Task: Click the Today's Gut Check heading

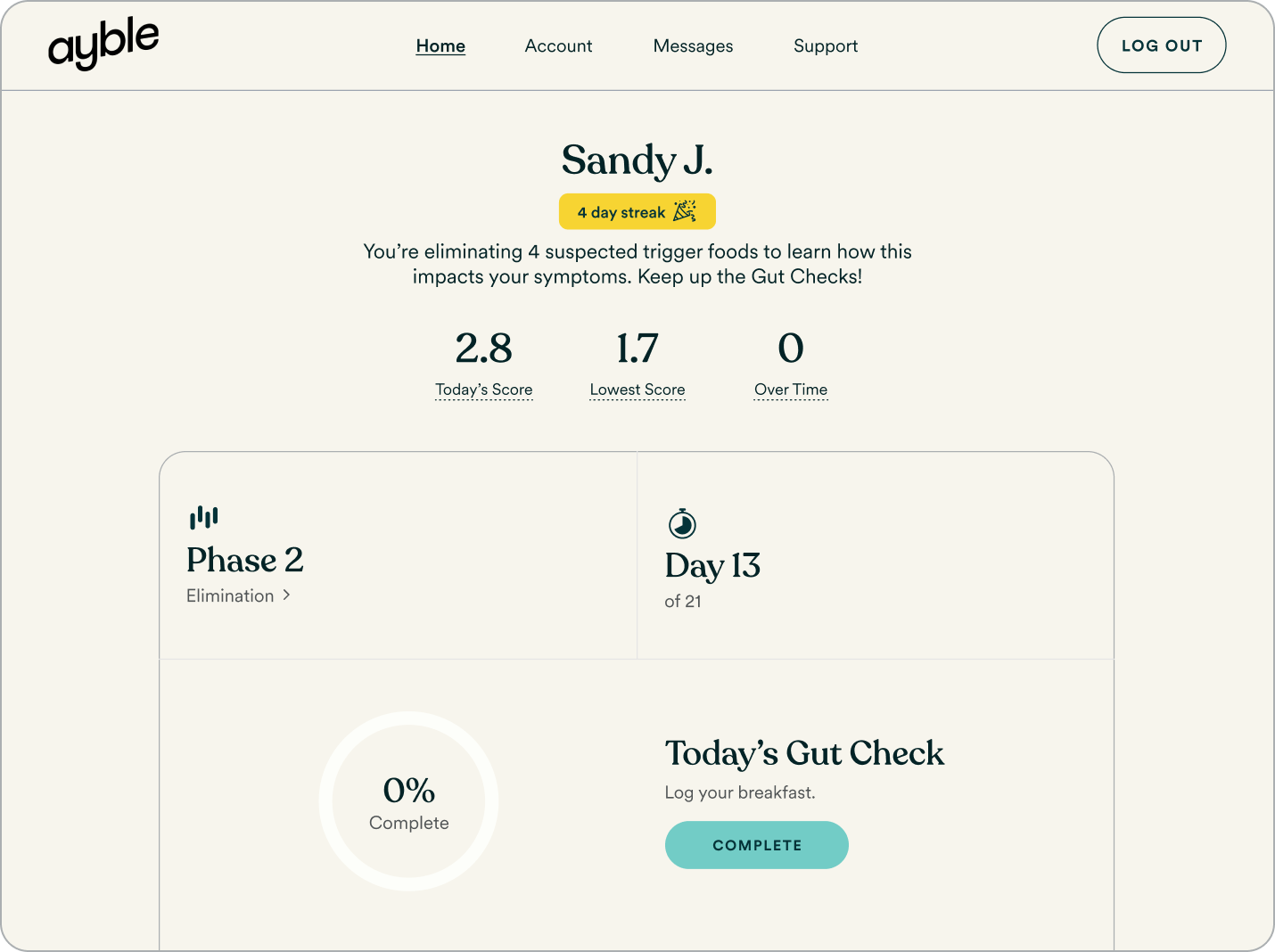Action: pos(804,754)
